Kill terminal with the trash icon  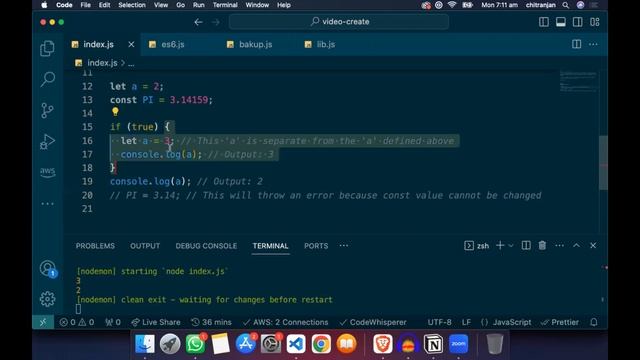coord(542,245)
